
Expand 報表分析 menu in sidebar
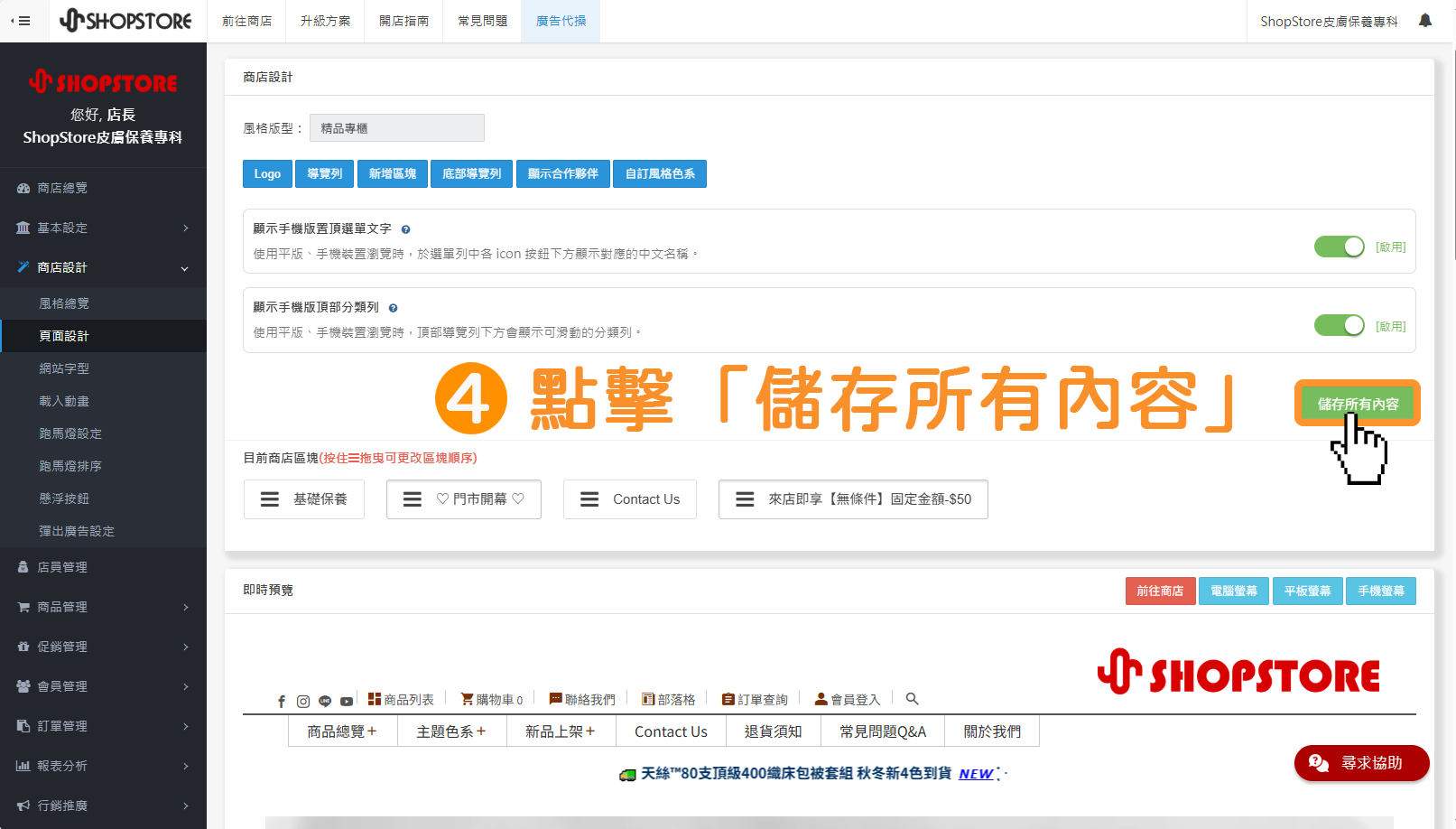pos(103,766)
